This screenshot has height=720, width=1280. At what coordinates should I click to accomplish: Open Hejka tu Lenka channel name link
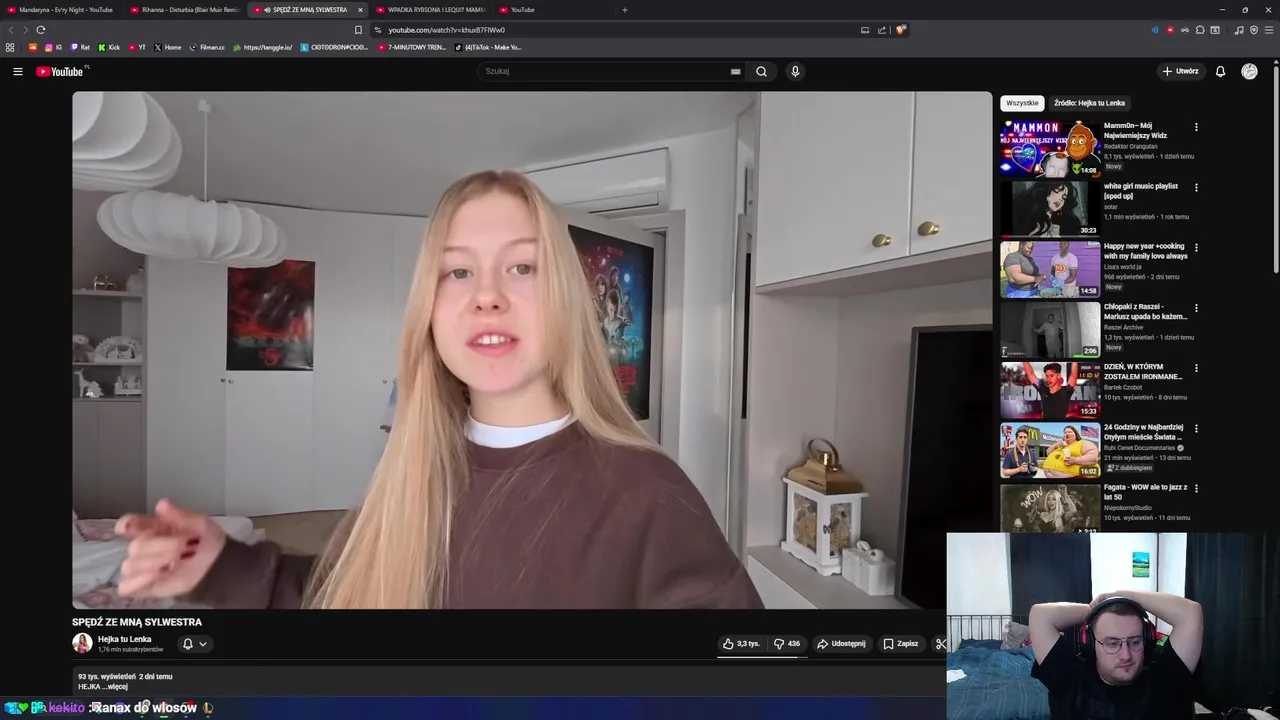coord(125,639)
